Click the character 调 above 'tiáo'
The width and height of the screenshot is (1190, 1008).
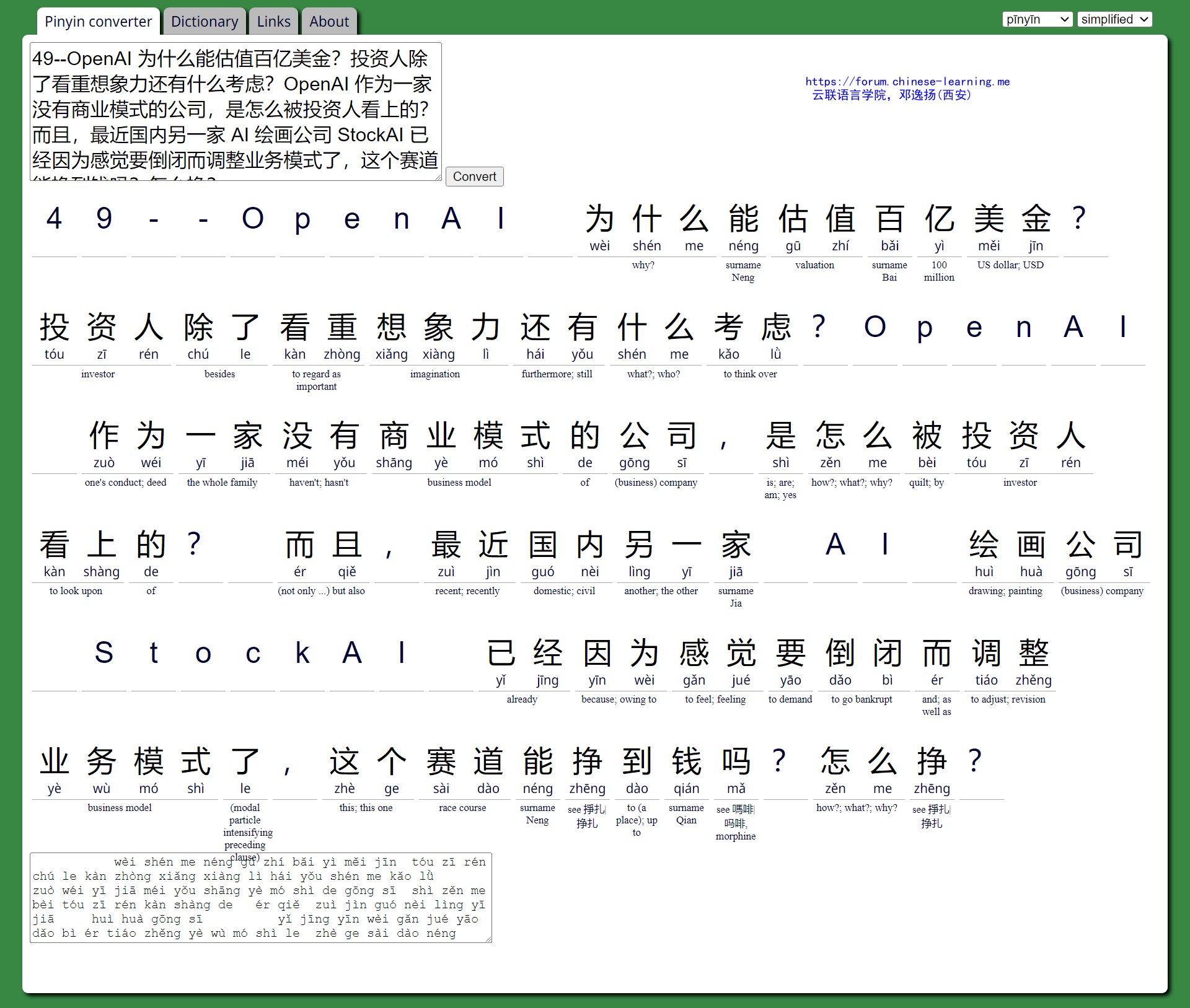point(986,653)
